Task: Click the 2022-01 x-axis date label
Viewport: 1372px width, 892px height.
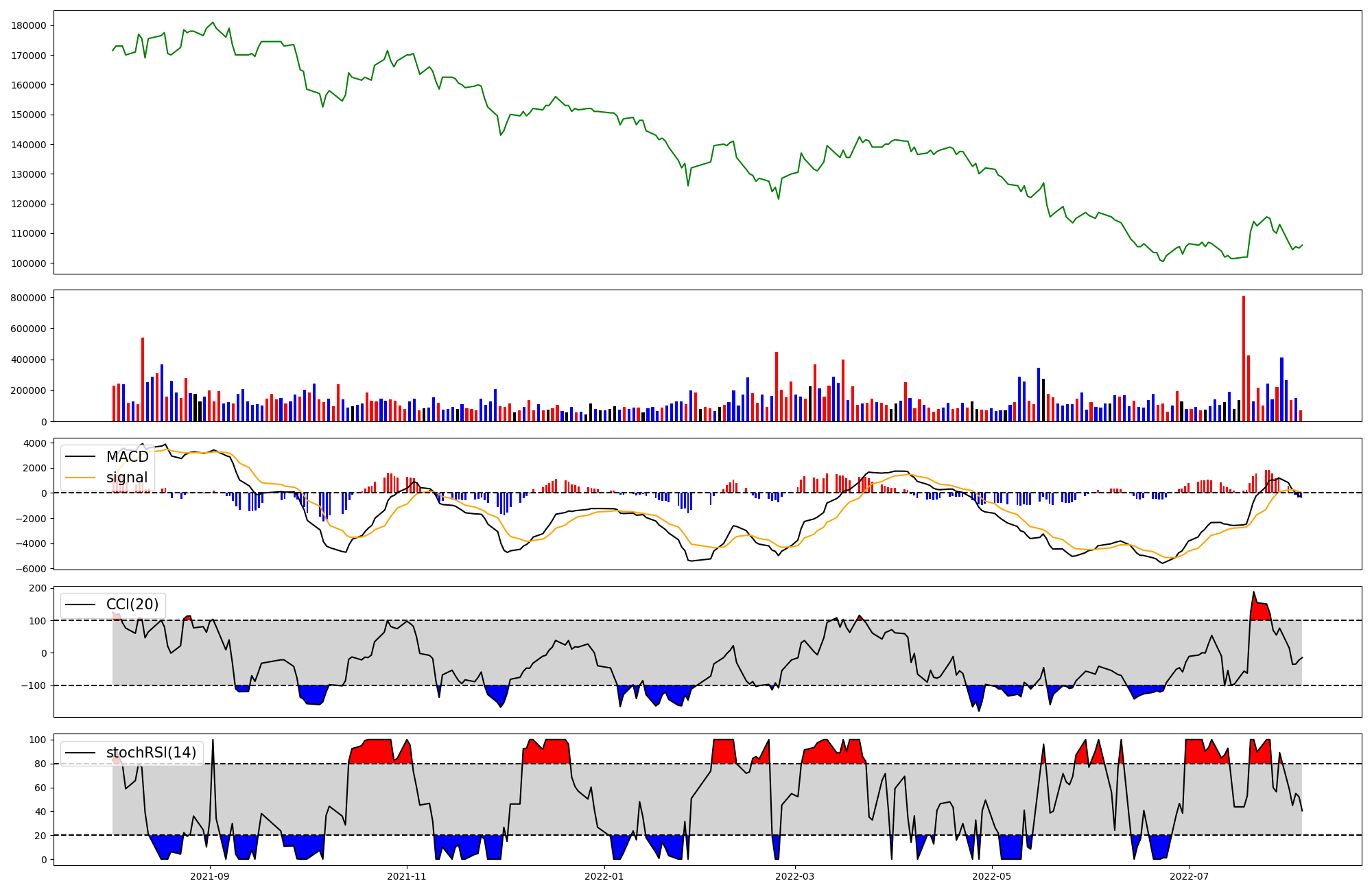Action: coord(604,876)
